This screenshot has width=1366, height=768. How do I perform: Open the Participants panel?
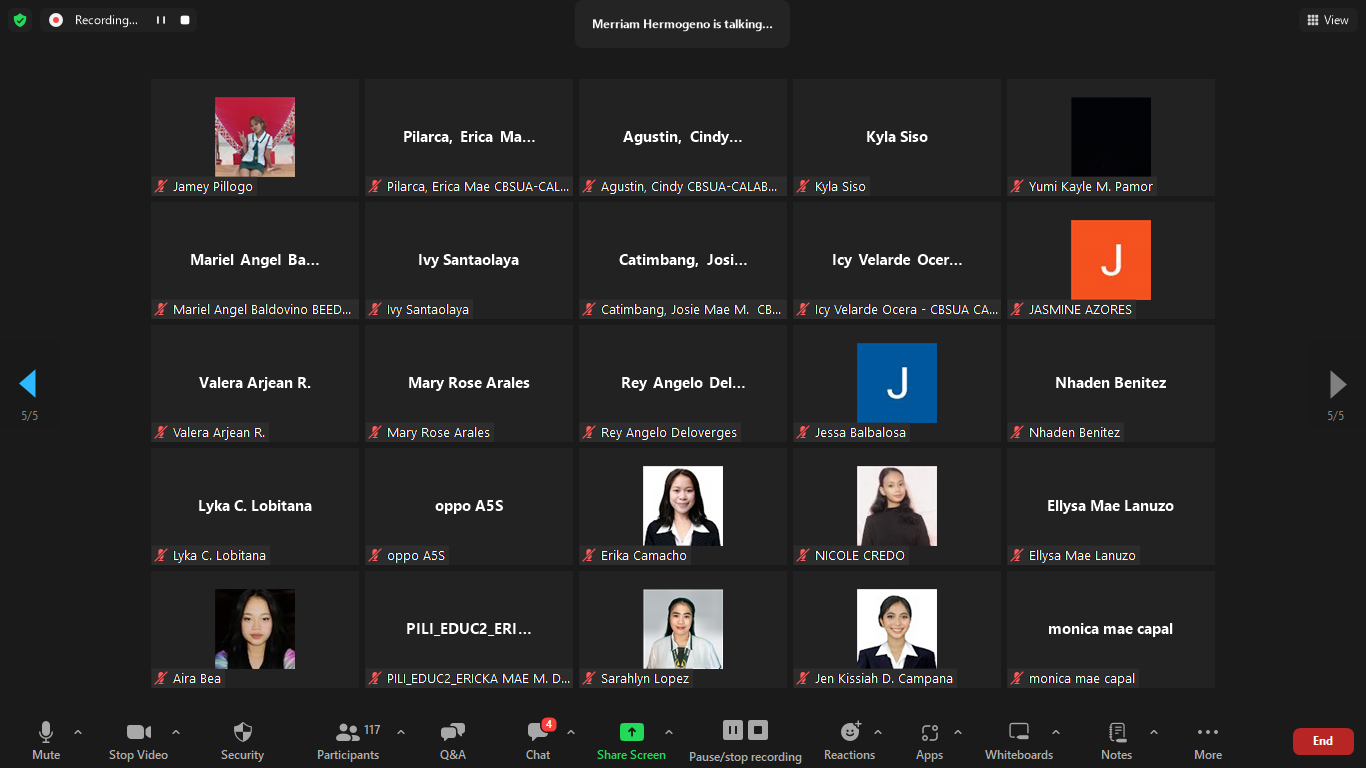pyautogui.click(x=348, y=740)
